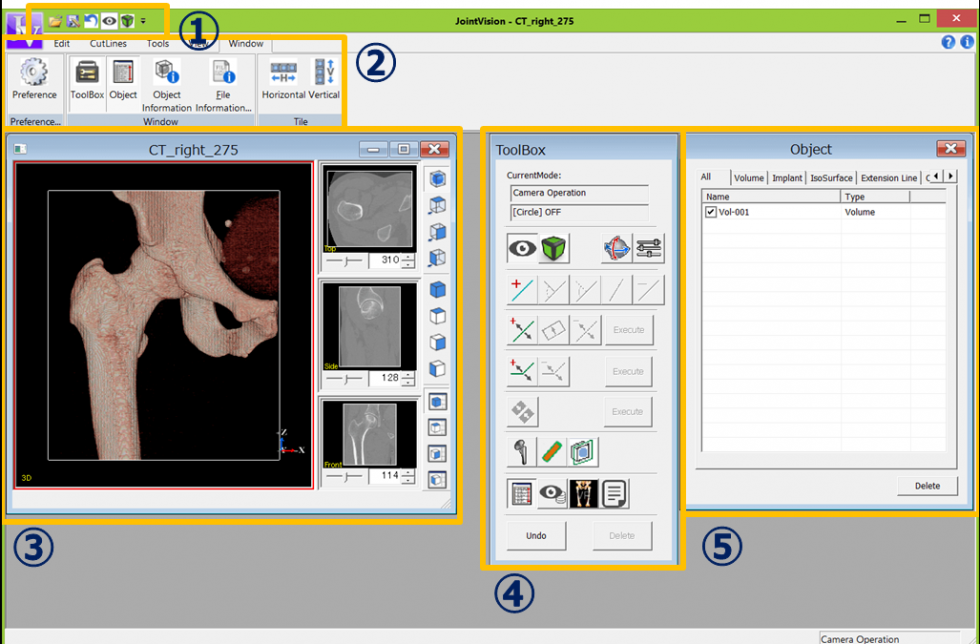Click the hip implant icon in ToolBox
Viewport: 980px width, 644px height.
(x=522, y=451)
